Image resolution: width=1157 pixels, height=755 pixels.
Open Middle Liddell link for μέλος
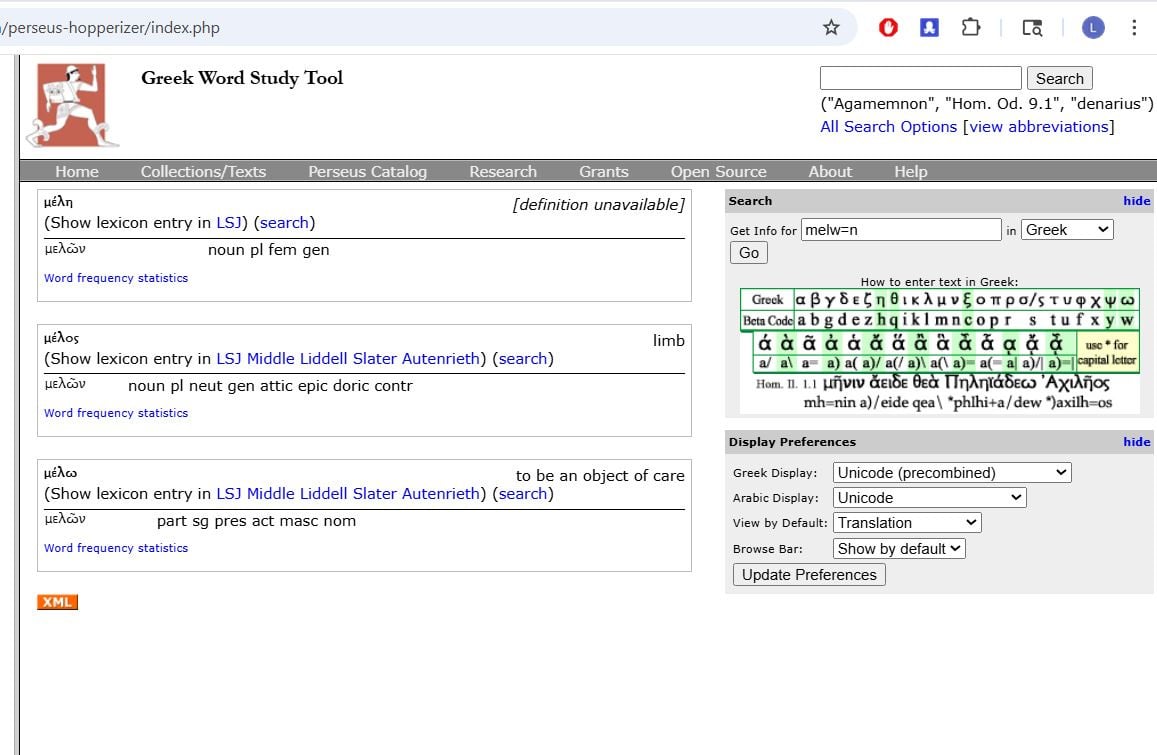[x=297, y=359]
